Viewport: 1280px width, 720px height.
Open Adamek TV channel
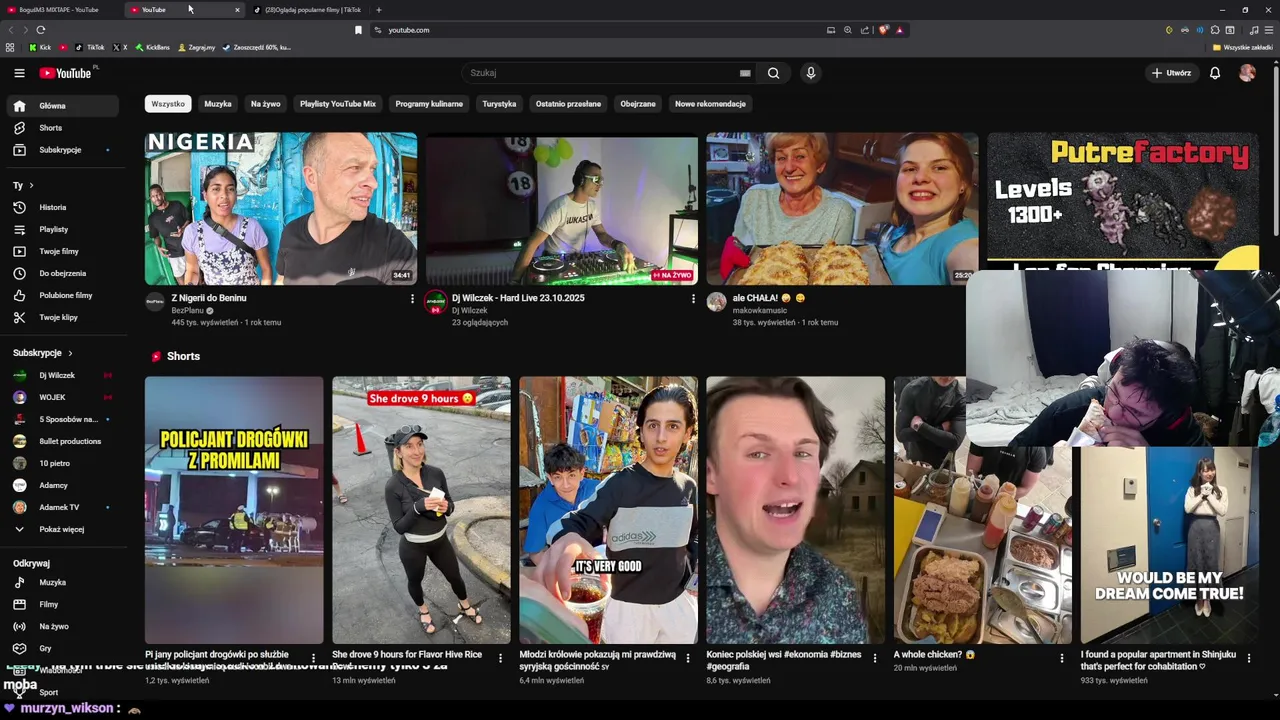[62, 508]
